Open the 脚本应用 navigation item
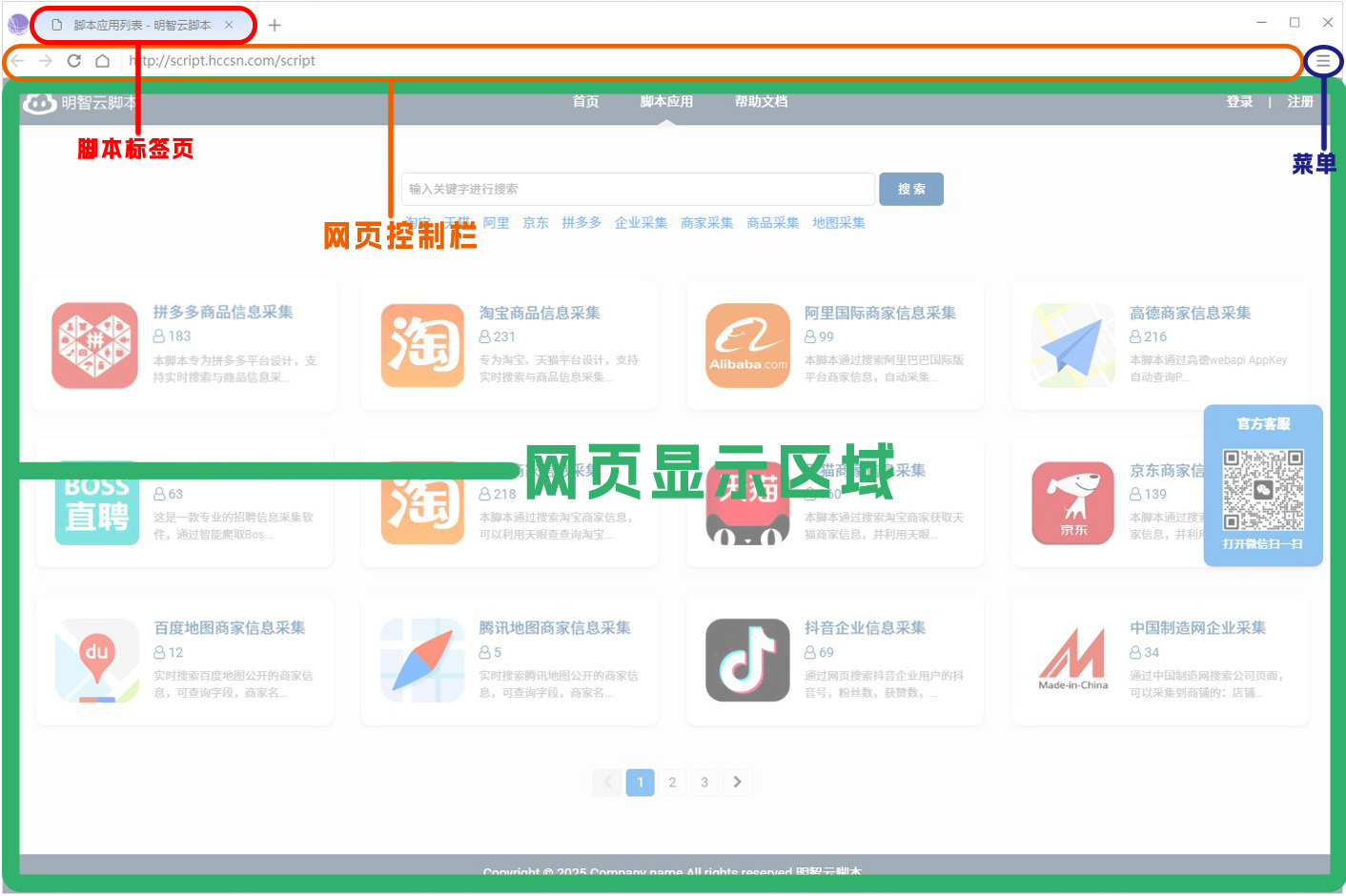 (x=666, y=102)
